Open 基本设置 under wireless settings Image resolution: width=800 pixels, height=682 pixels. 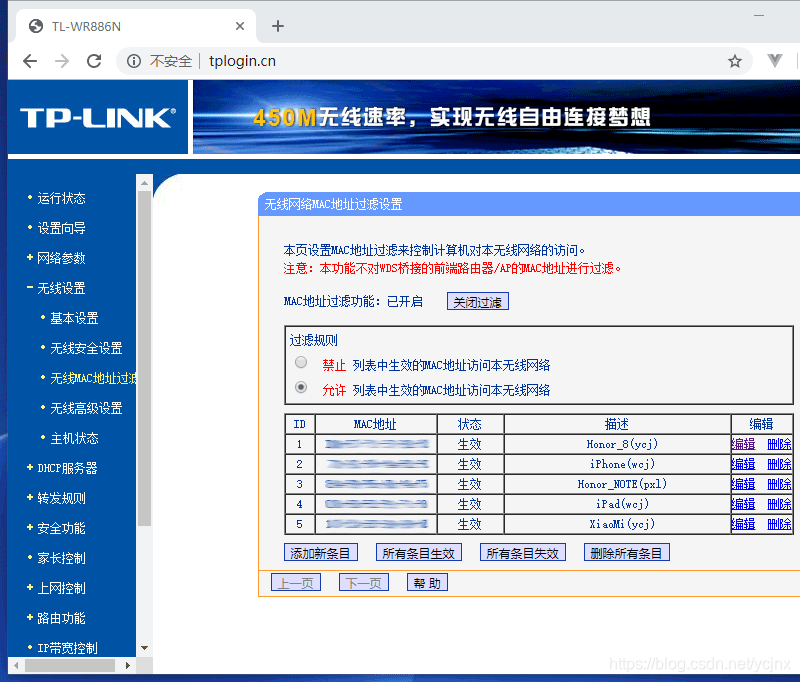click(x=74, y=318)
